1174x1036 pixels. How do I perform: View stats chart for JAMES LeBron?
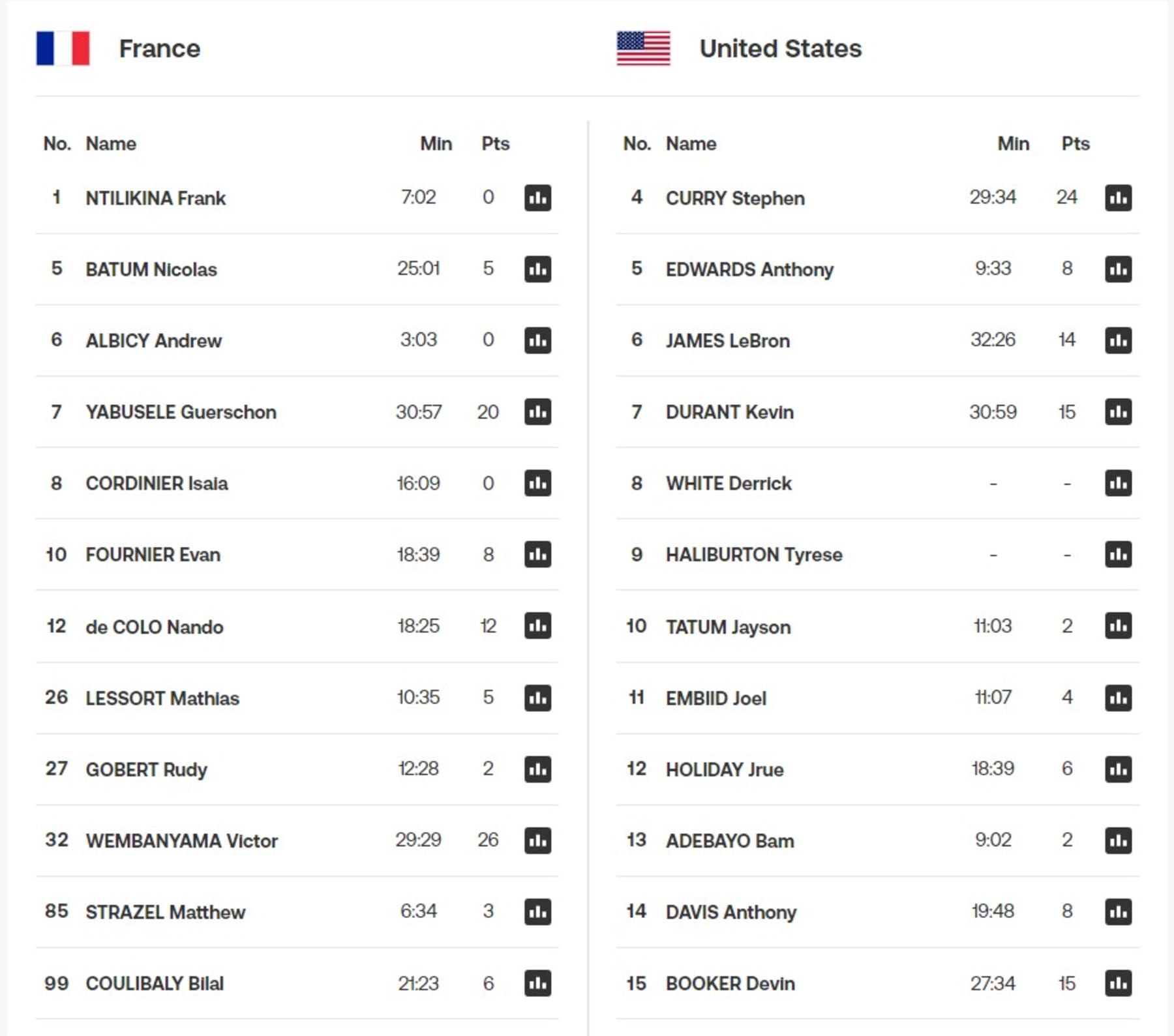[1118, 340]
